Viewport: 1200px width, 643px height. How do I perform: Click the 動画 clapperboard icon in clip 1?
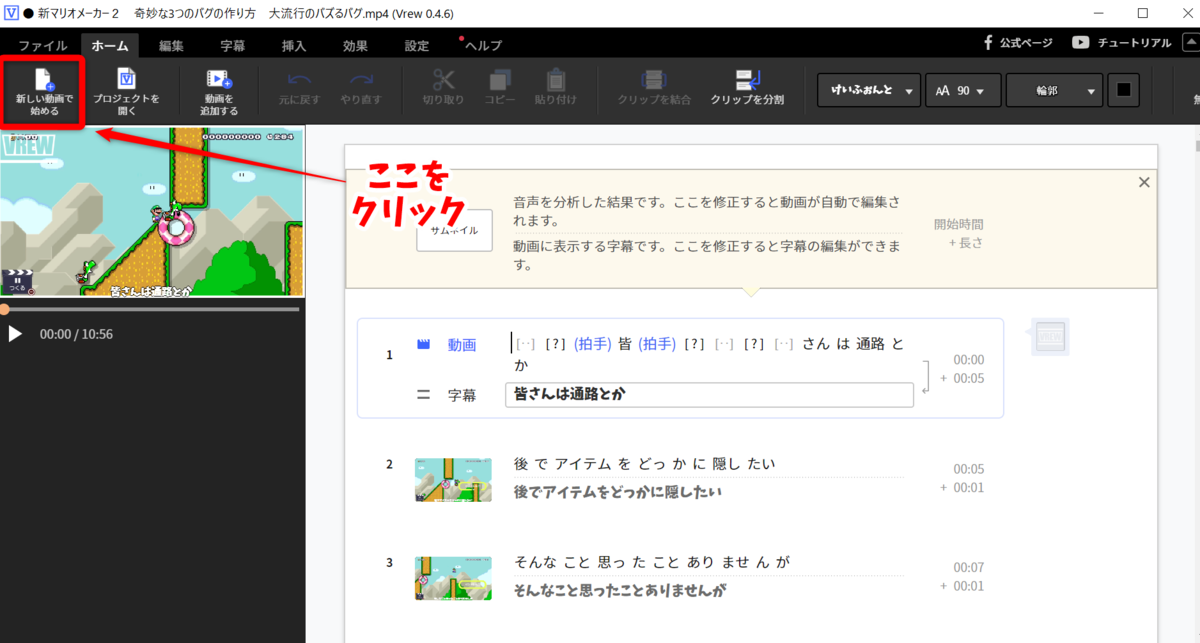423,344
